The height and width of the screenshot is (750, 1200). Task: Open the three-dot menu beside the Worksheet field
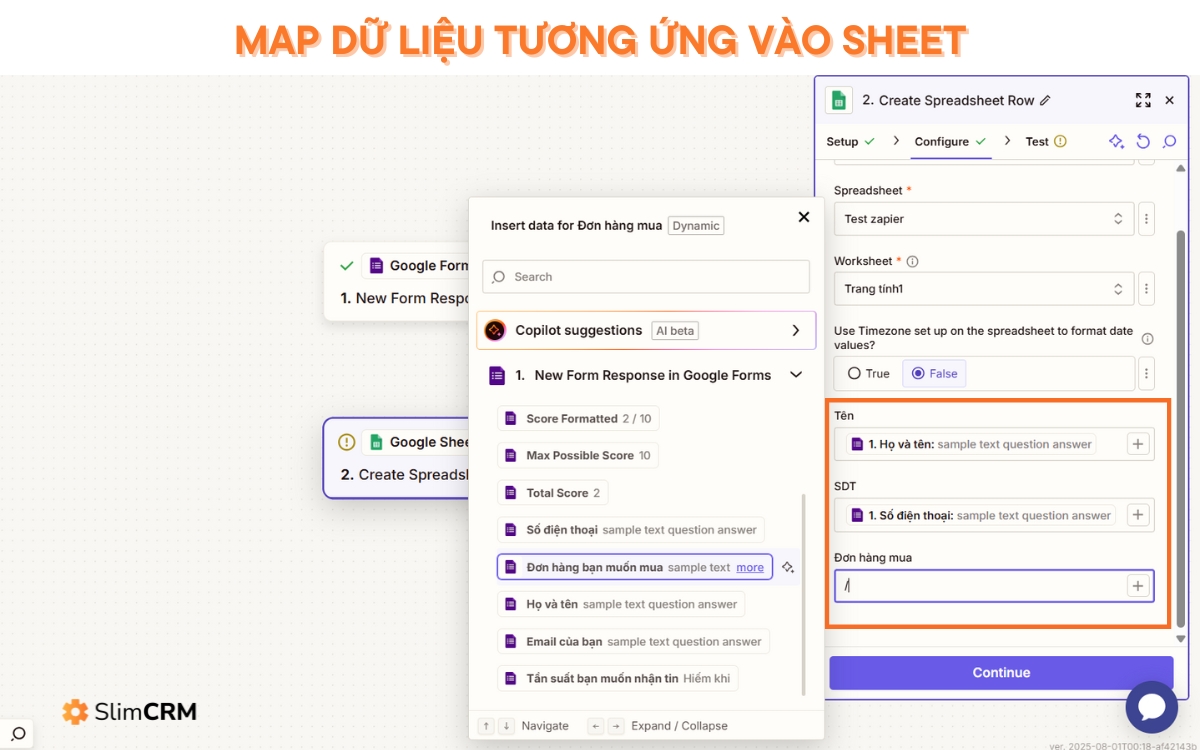[1147, 289]
